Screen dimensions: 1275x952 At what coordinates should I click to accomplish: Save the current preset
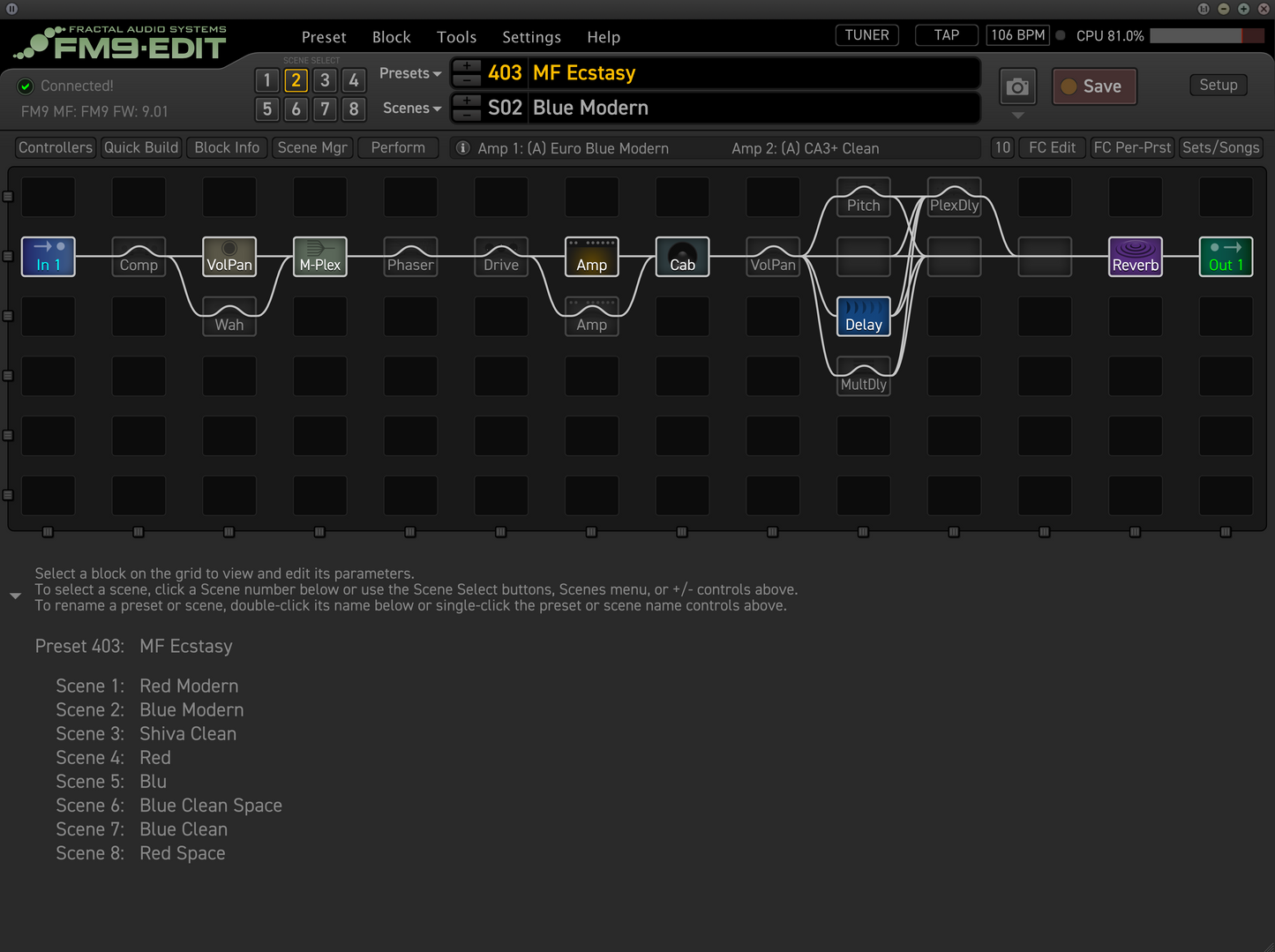tap(1093, 86)
